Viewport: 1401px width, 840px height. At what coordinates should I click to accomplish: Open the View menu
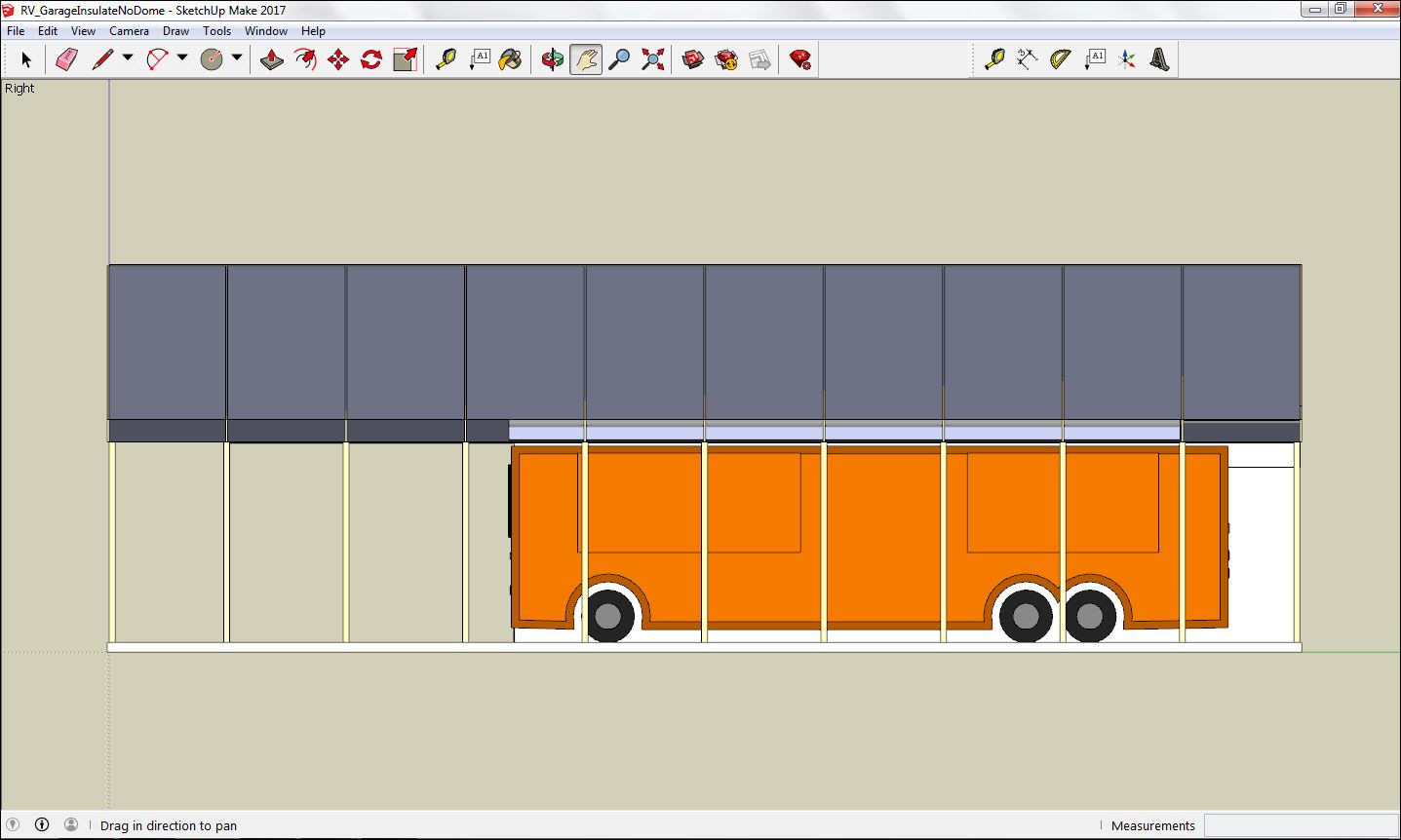[84, 31]
